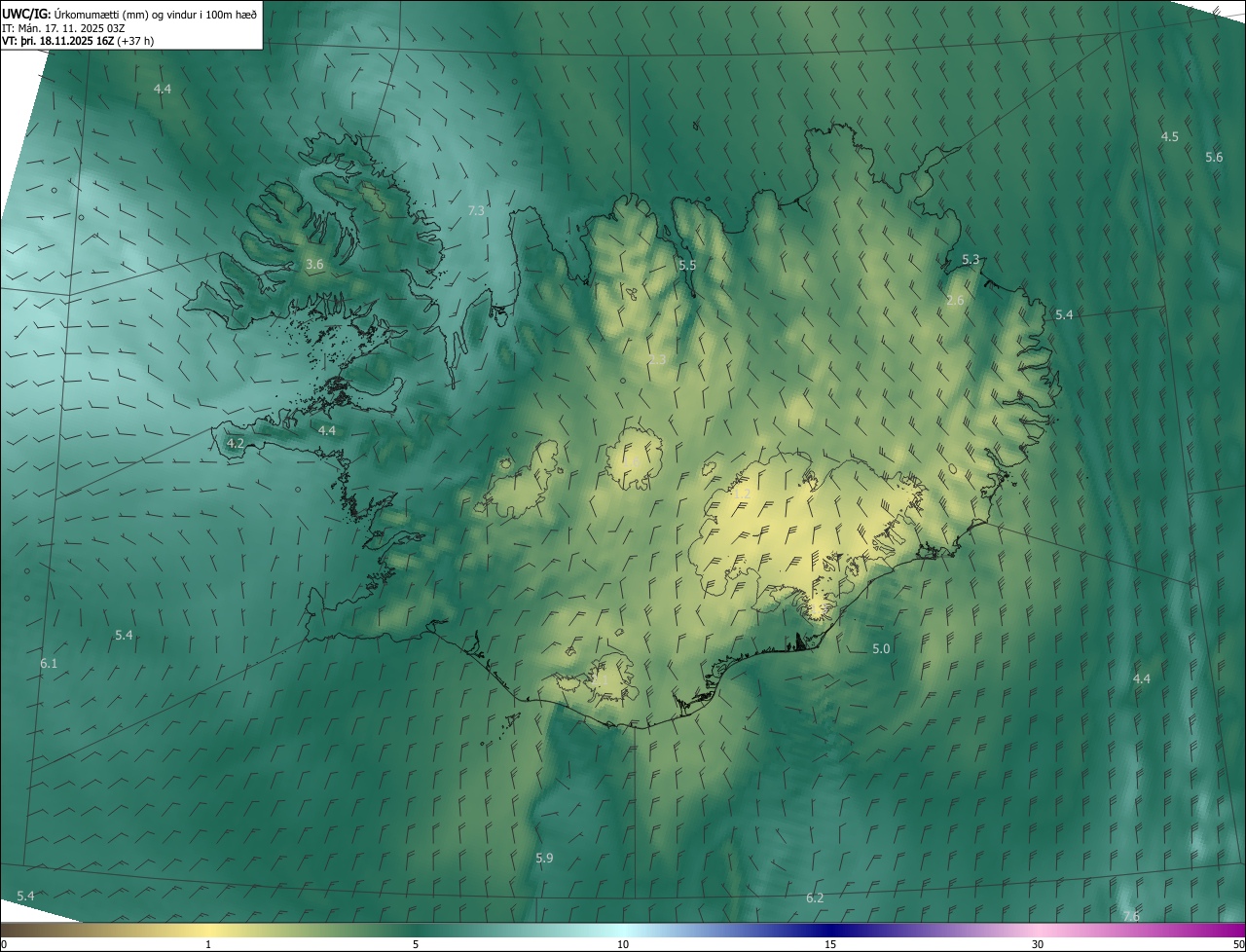This screenshot has height=952, width=1246.
Task: Click the 4.2 value at Snæfellsnes tip
Action: coord(235,442)
